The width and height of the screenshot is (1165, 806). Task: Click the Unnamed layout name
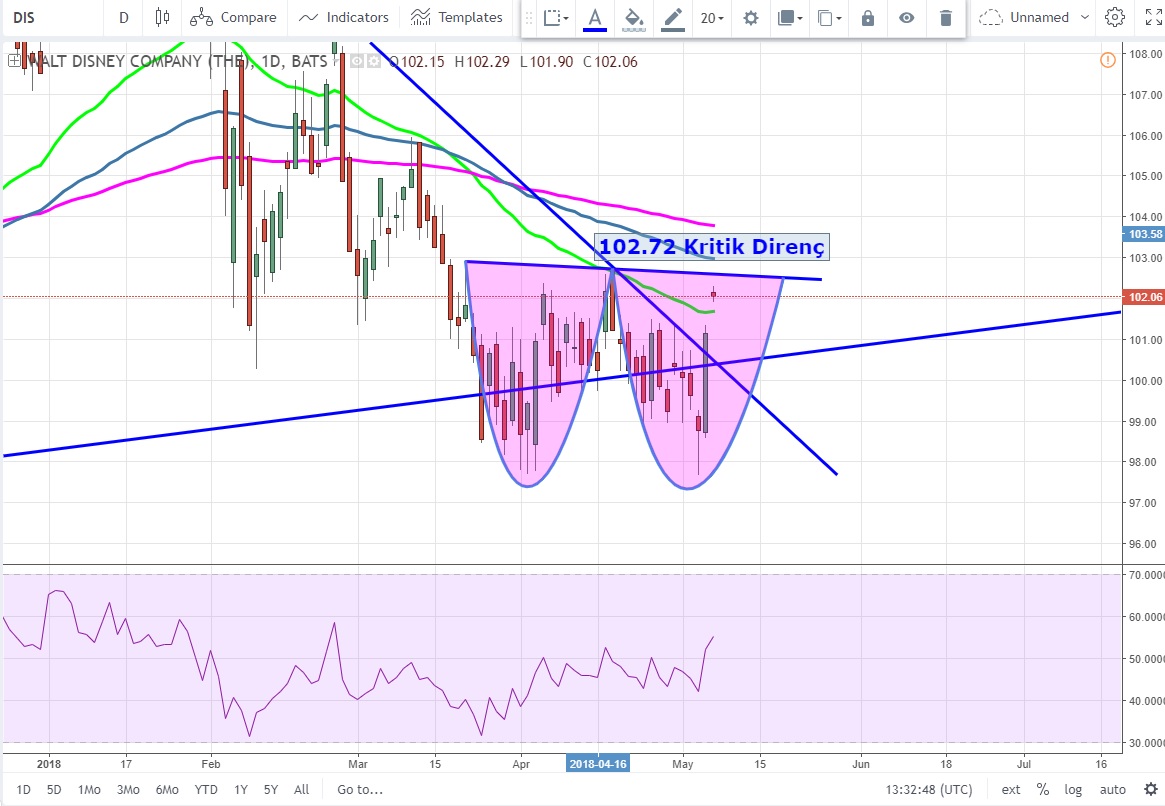click(1039, 17)
